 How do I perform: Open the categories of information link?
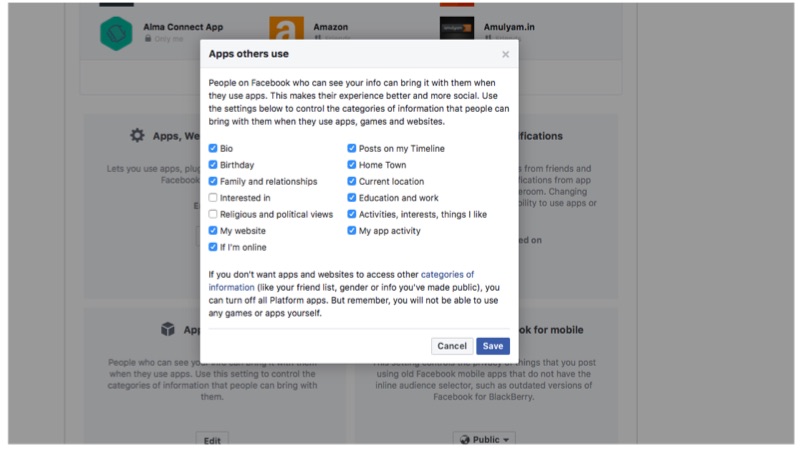tap(447, 274)
